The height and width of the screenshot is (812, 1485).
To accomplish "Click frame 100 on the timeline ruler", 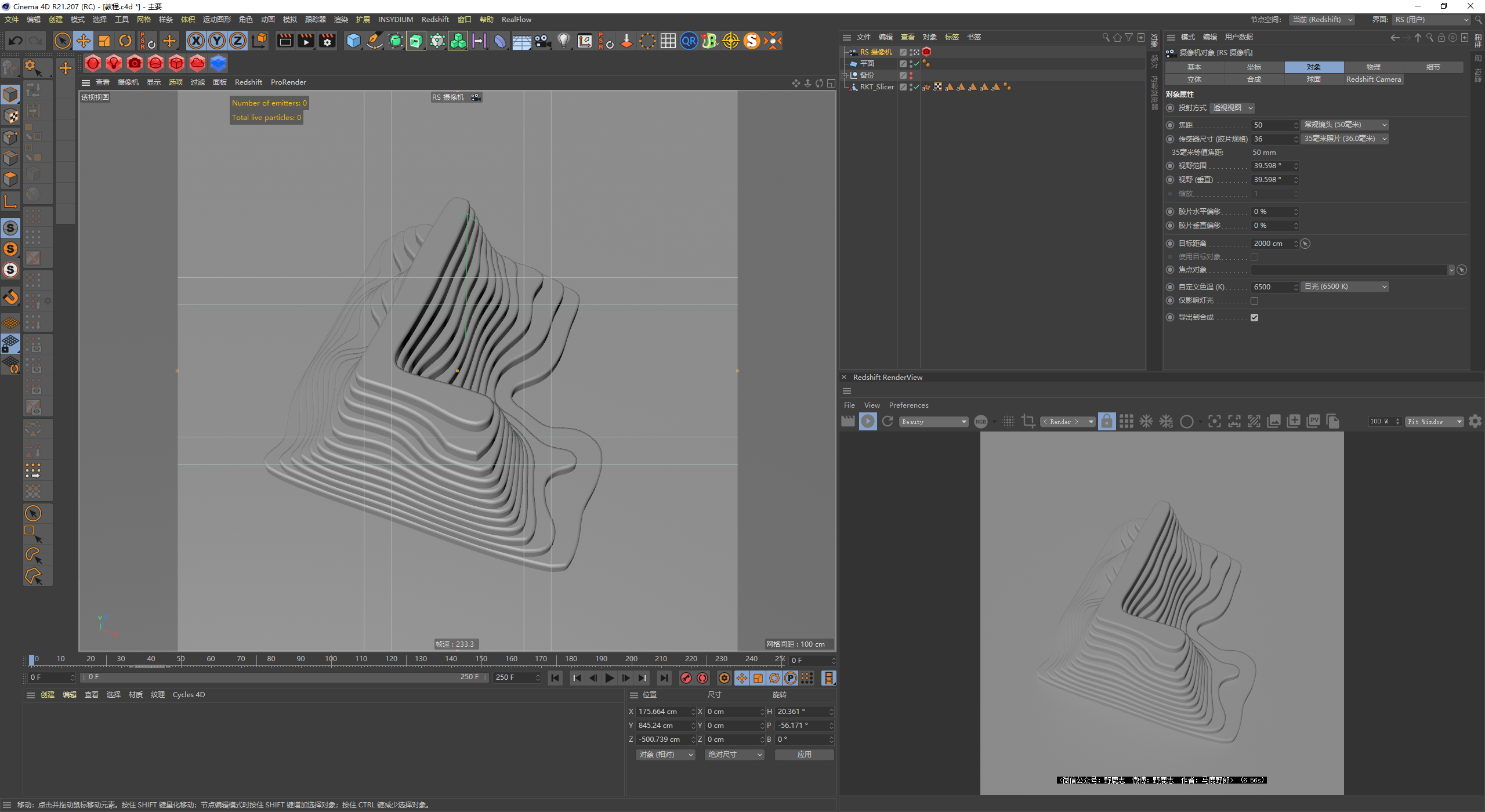I will [331, 659].
